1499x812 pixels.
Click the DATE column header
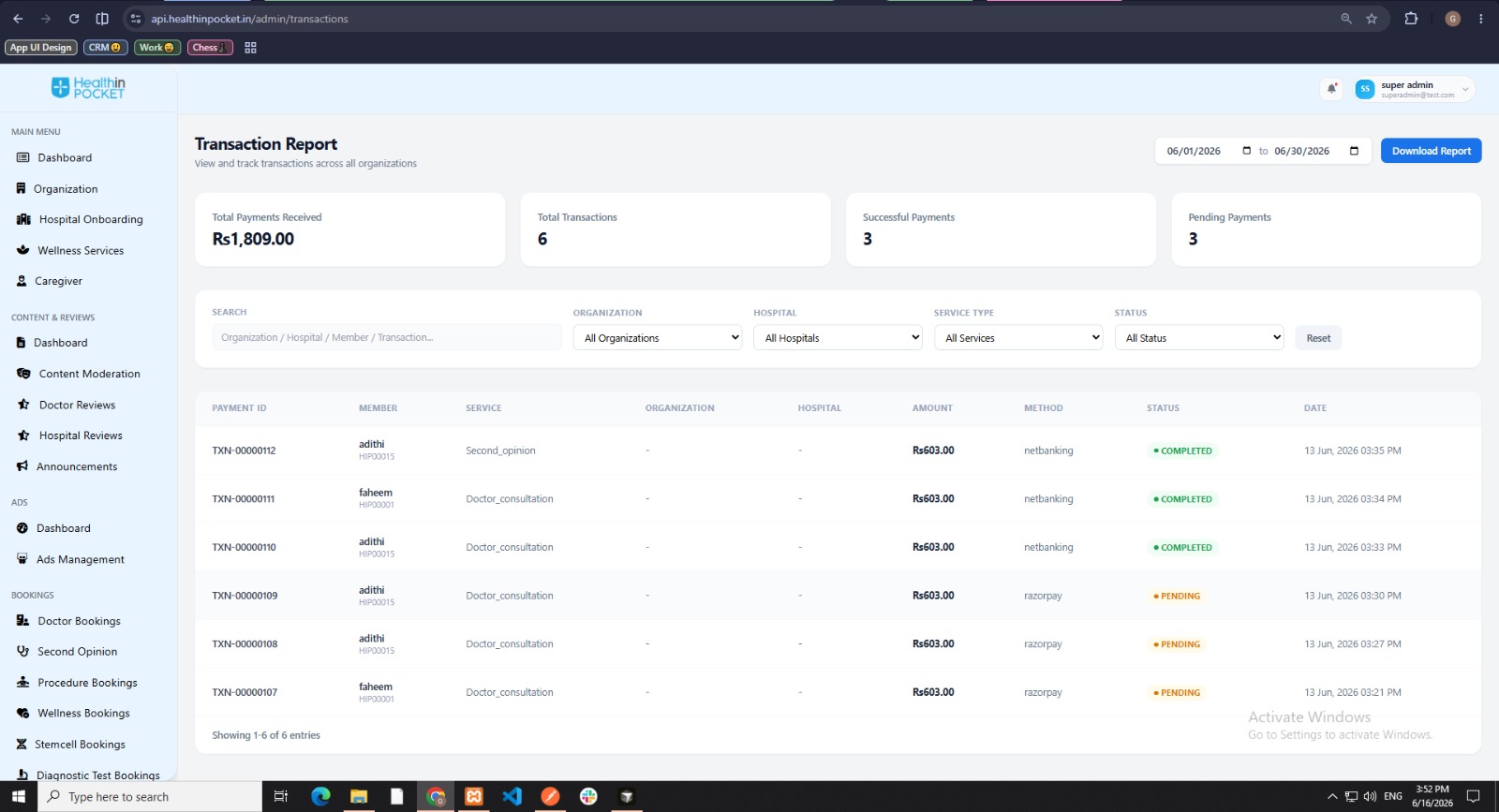1314,408
